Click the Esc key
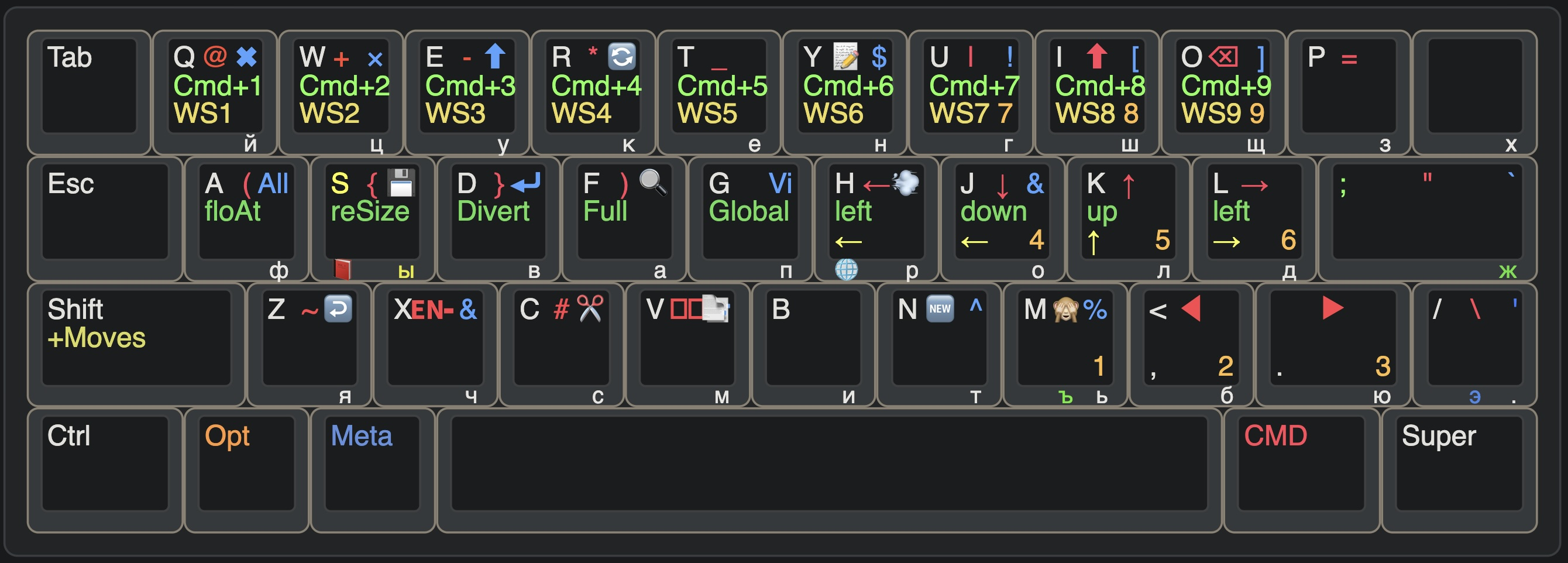The height and width of the screenshot is (563, 1568). (105, 218)
